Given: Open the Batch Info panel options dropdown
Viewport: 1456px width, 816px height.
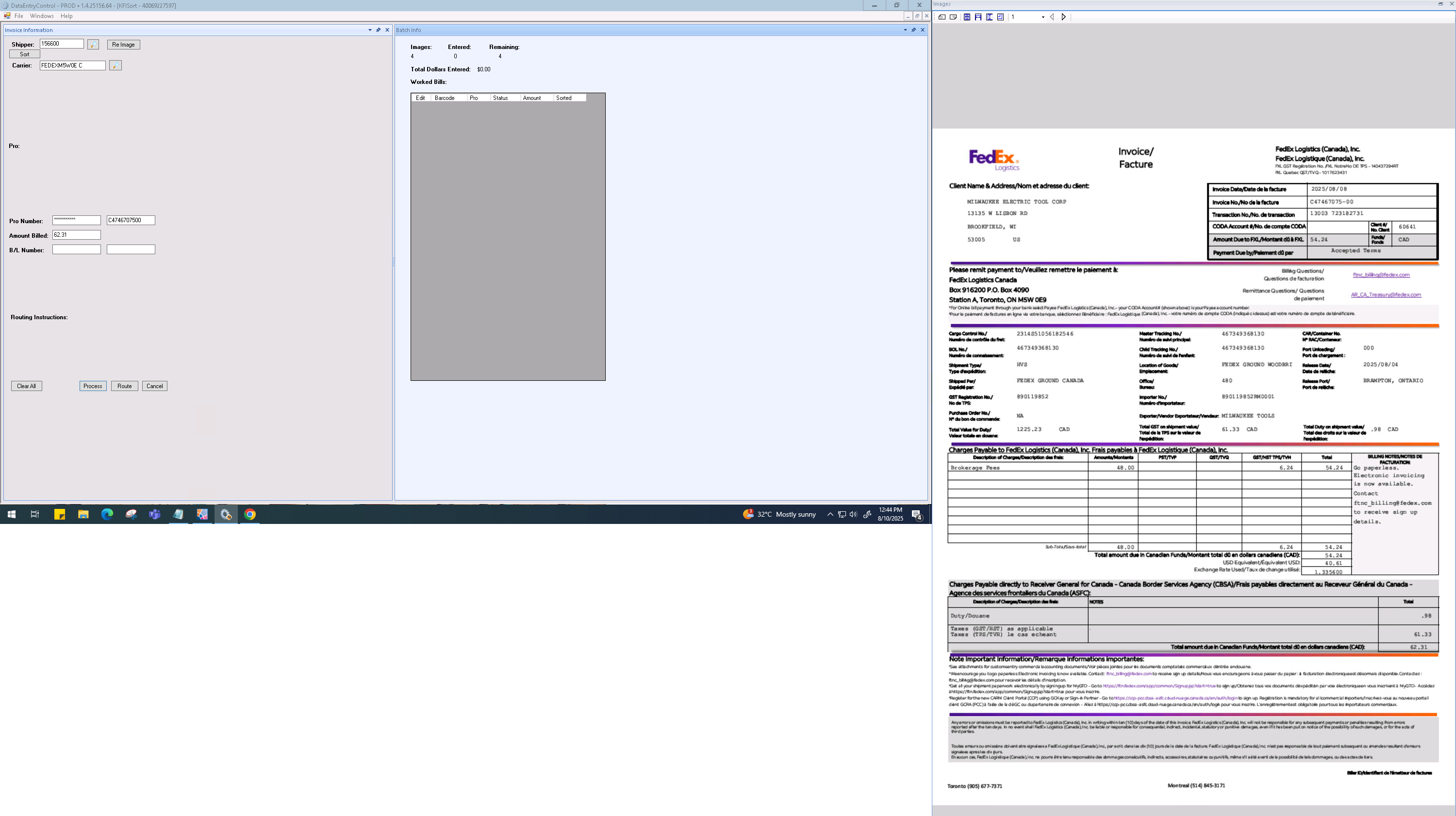Looking at the screenshot, I should coord(905,30).
